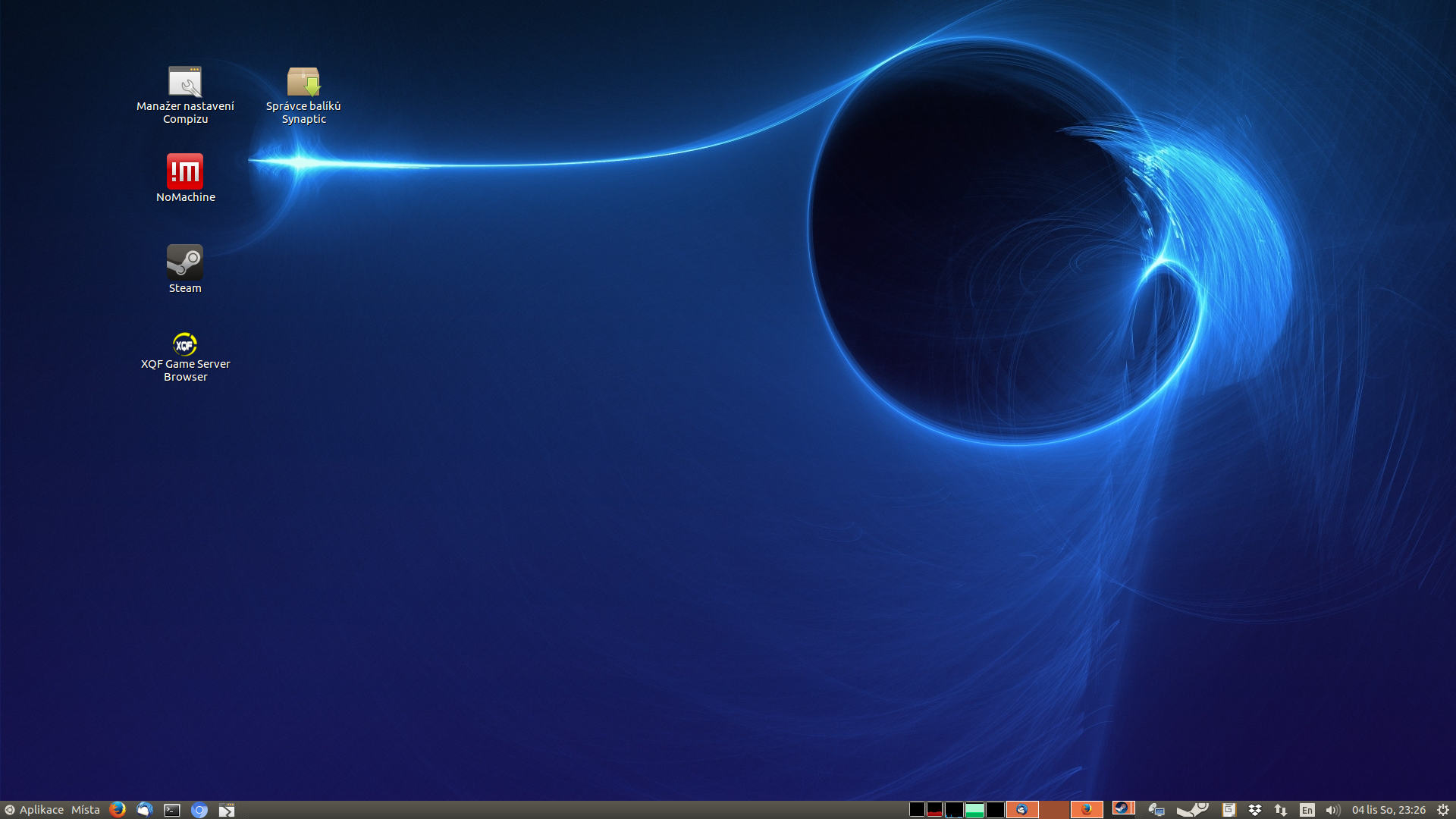Click the run-command launcher next to Chromium
The image size is (1456, 819).
(227, 810)
